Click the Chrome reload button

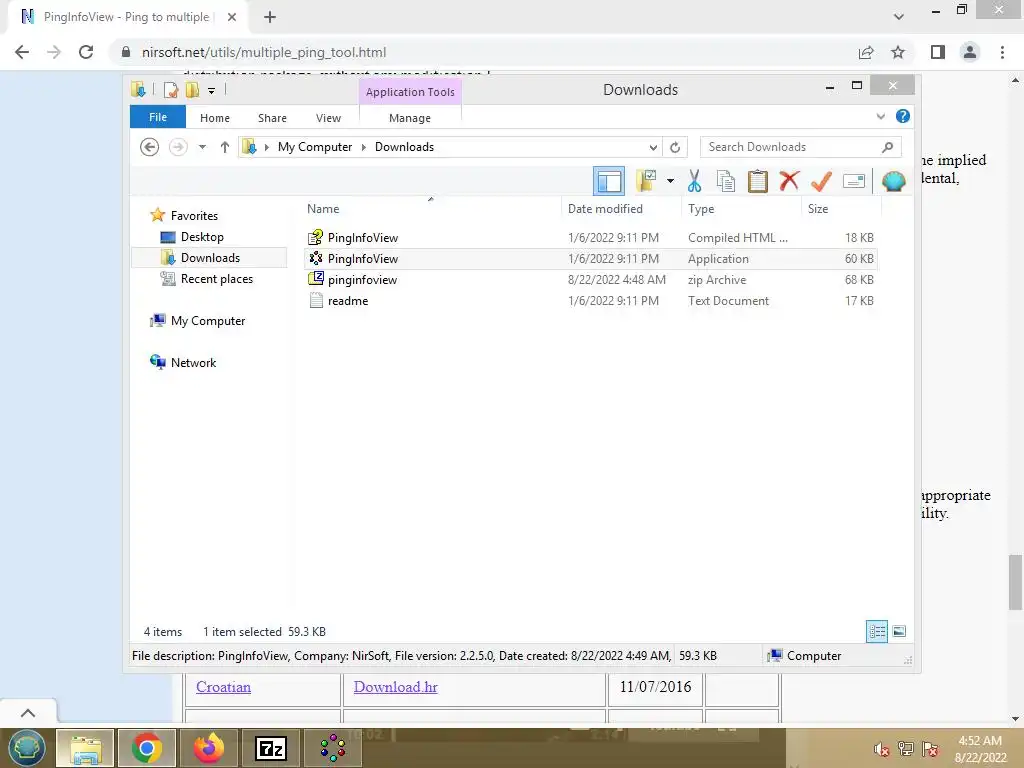point(86,52)
